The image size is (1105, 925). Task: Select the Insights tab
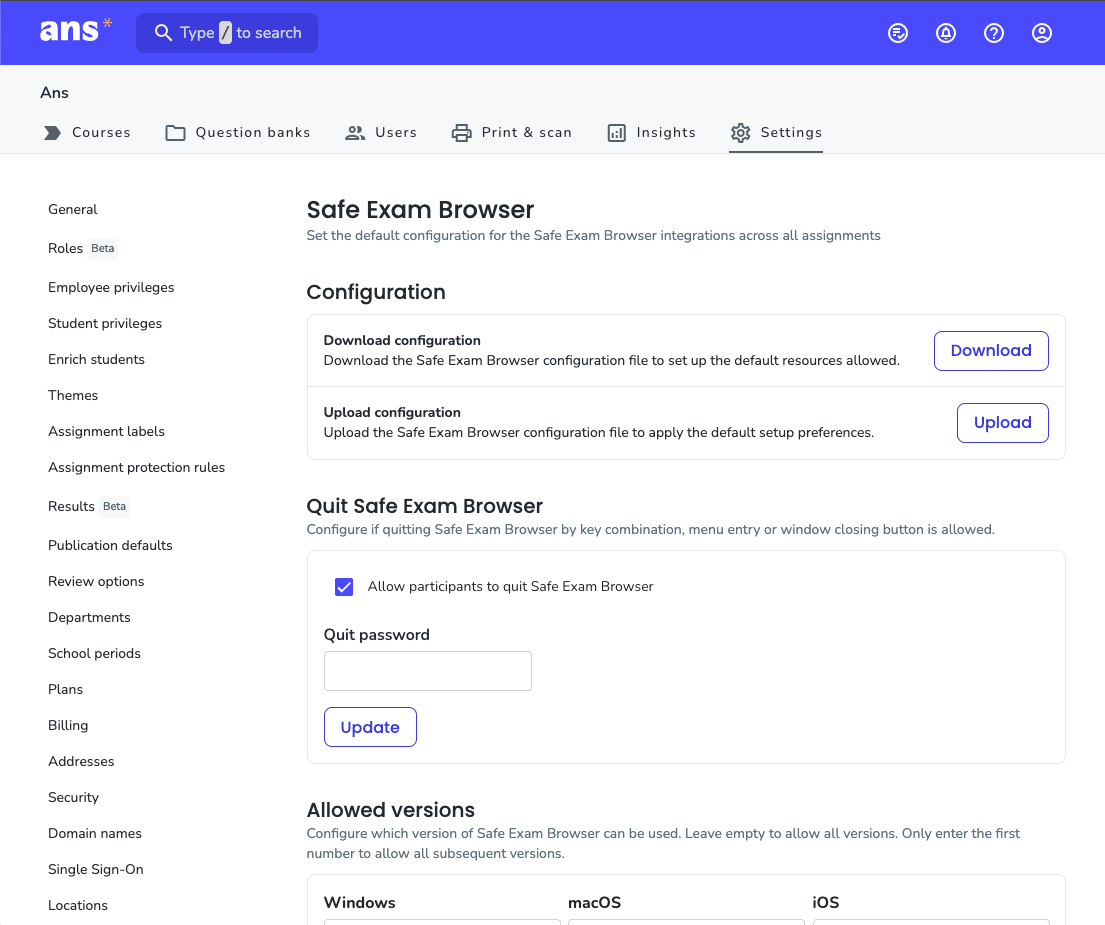651,132
